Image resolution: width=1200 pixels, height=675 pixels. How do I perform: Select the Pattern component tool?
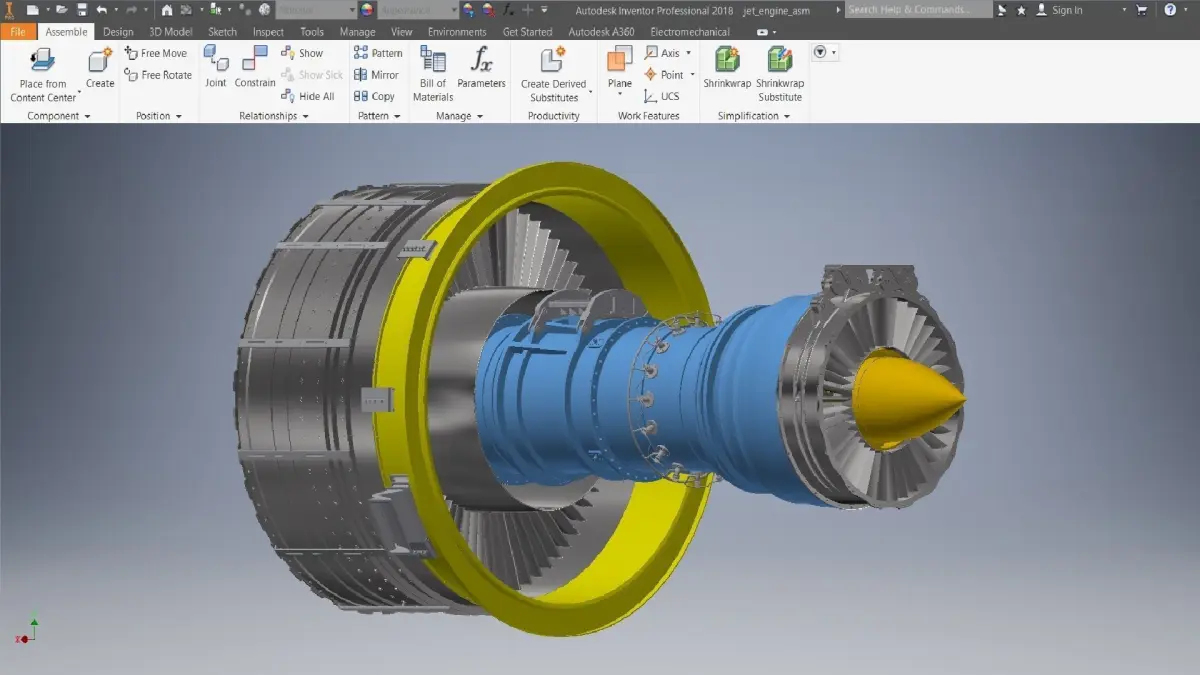click(378, 53)
